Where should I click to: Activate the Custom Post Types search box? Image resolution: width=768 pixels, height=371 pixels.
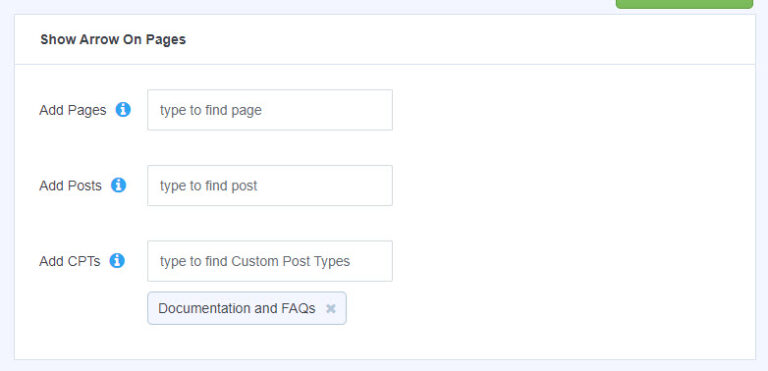[x=270, y=261]
